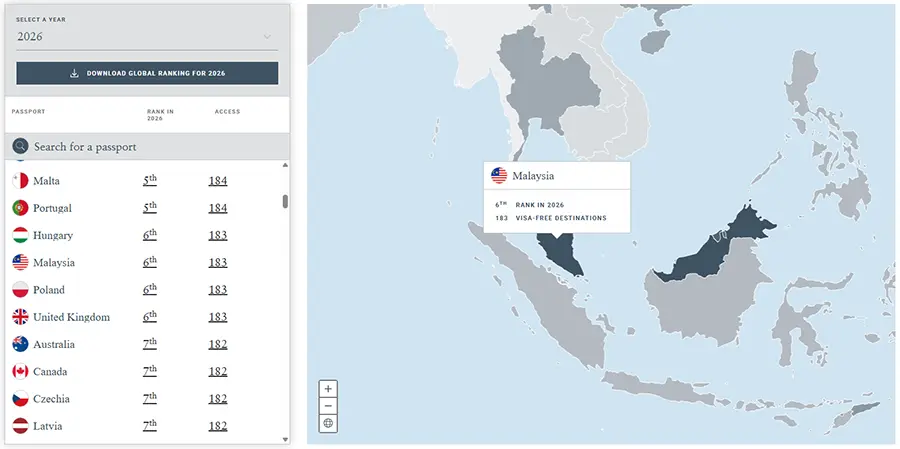Open Latvia's 182 access link
The width and height of the screenshot is (900, 449).
point(218,426)
